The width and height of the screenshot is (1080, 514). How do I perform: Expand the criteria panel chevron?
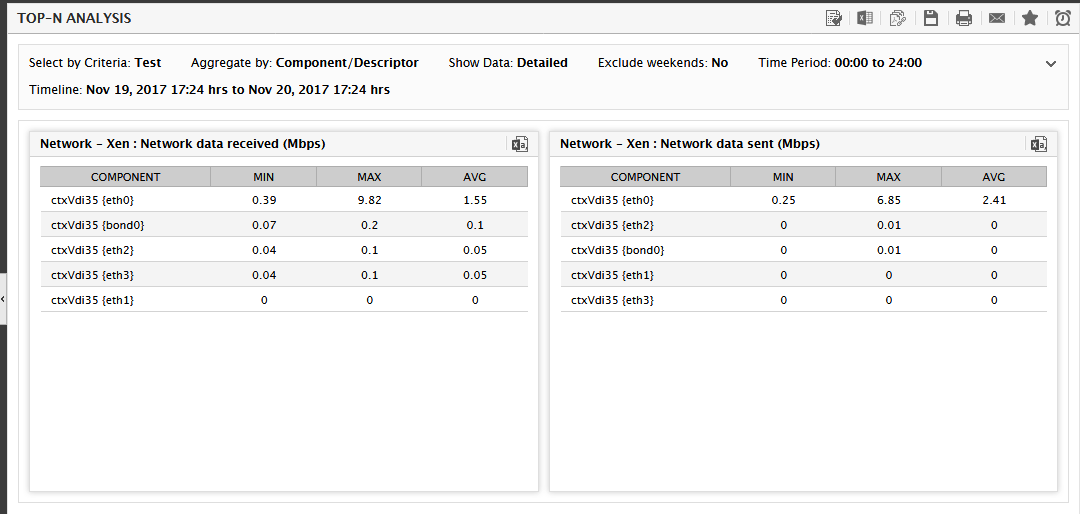coord(1050,64)
